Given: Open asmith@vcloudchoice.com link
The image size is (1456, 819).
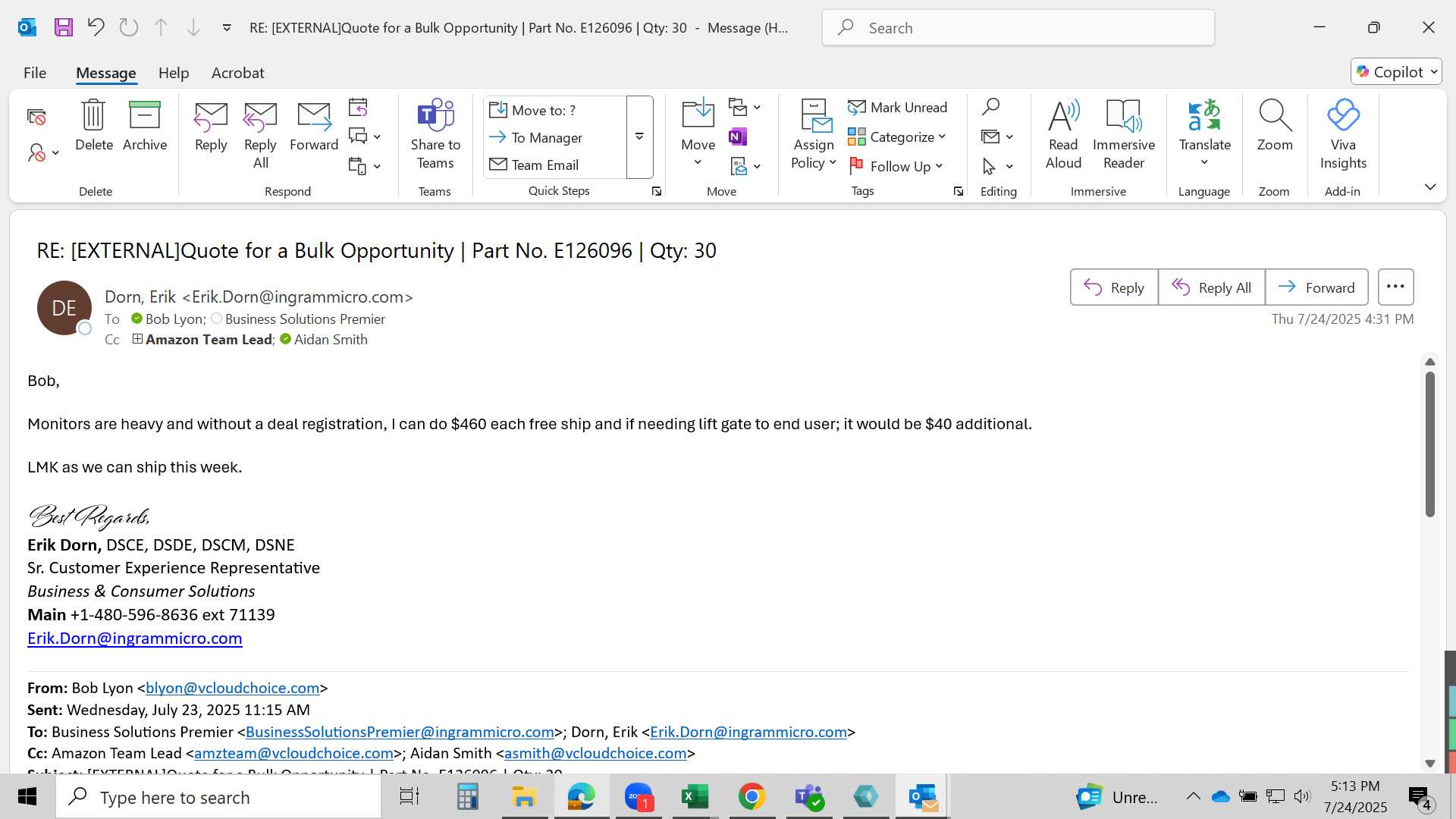Looking at the screenshot, I should coord(595,753).
